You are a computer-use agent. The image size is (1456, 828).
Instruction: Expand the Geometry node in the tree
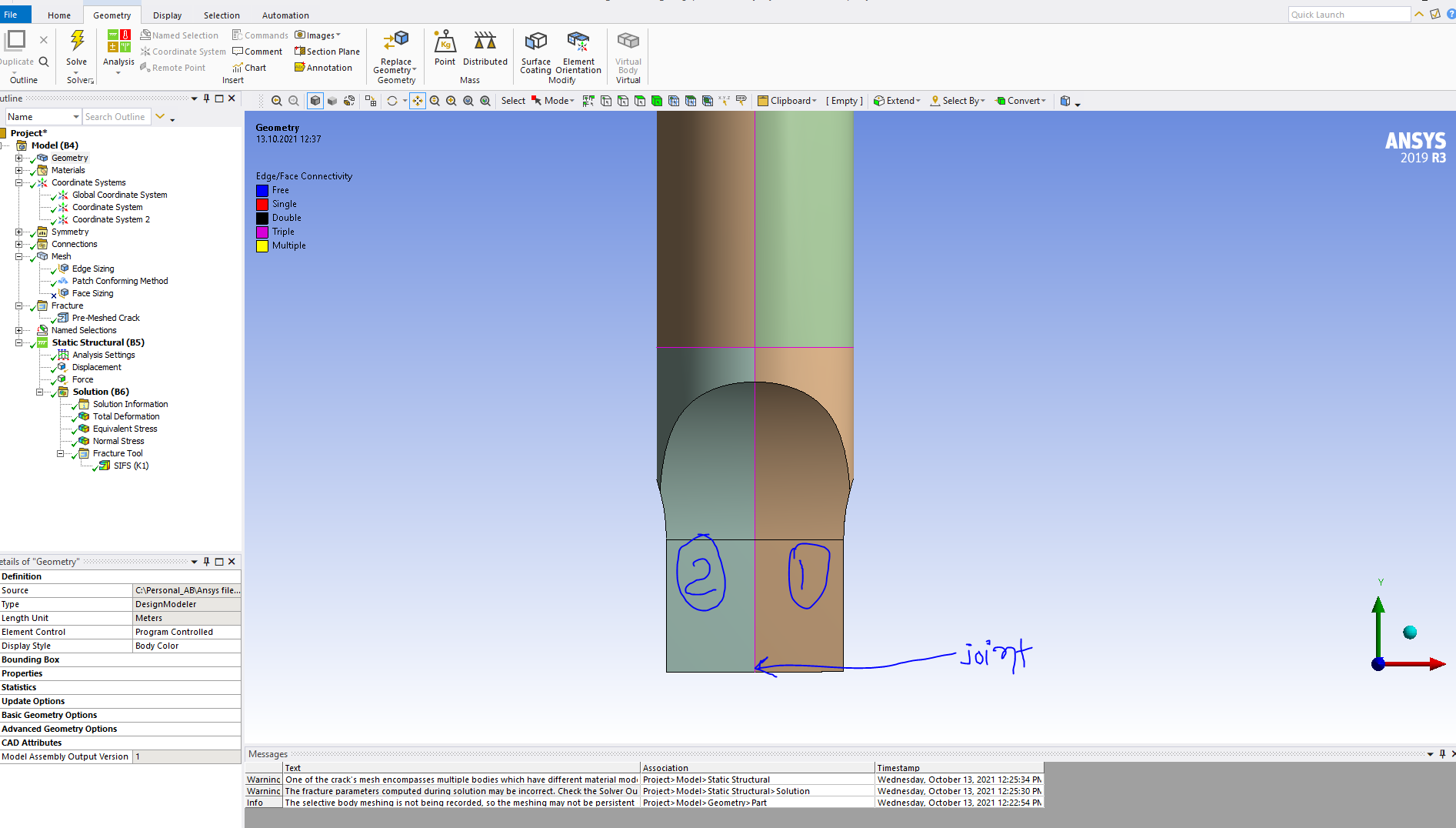pos(18,158)
